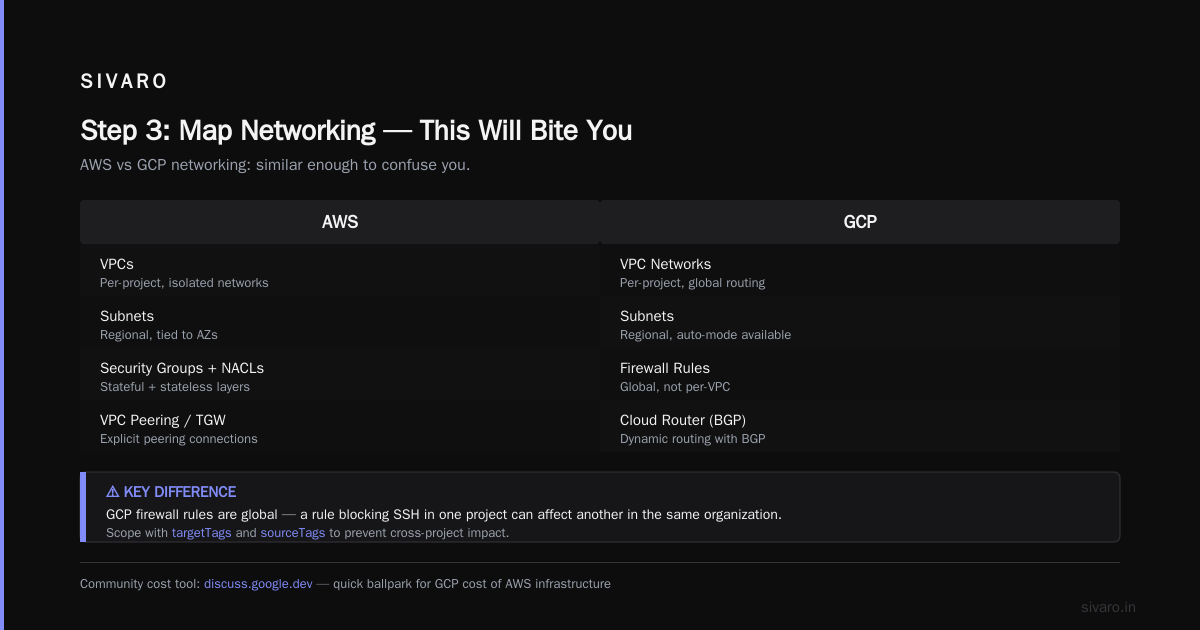Click the Step 3 Map Networking heading
Screen dimensions: 1200x630
356,130
